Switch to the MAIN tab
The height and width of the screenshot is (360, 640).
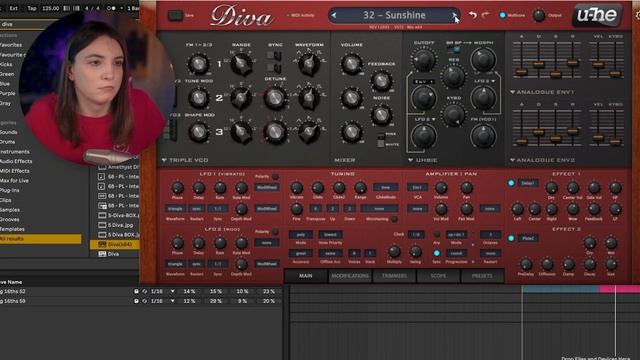click(x=306, y=276)
